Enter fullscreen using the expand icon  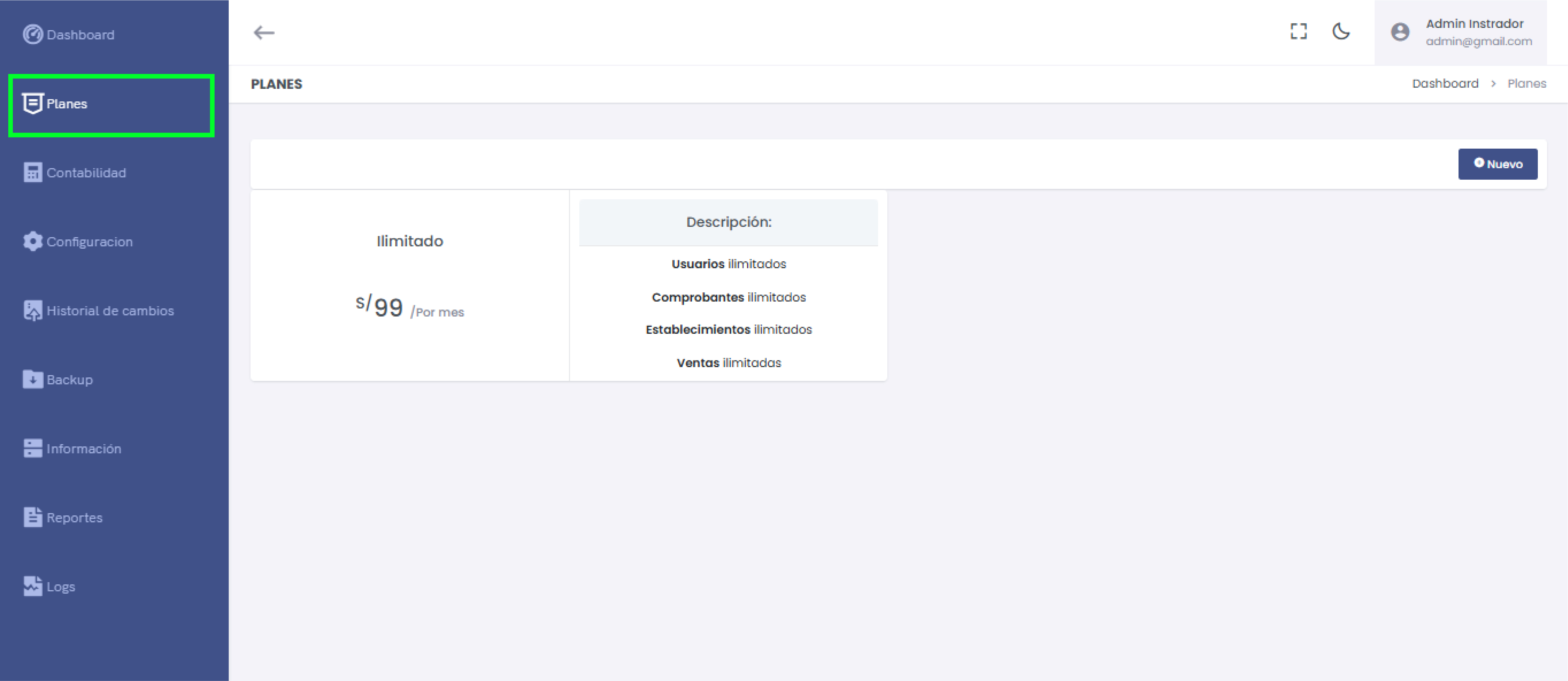tap(1298, 32)
